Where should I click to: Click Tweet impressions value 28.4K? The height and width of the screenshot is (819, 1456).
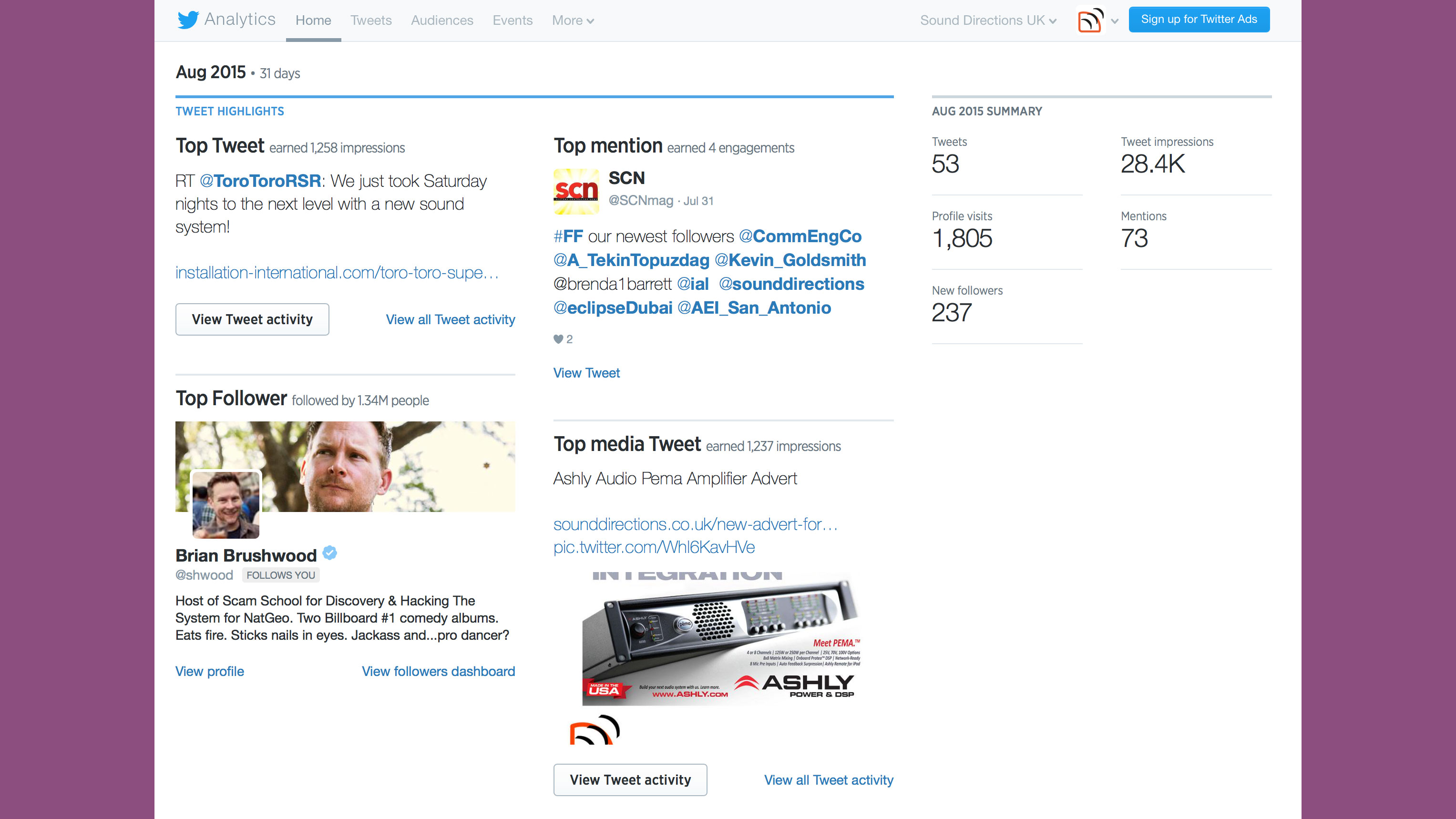click(1152, 164)
